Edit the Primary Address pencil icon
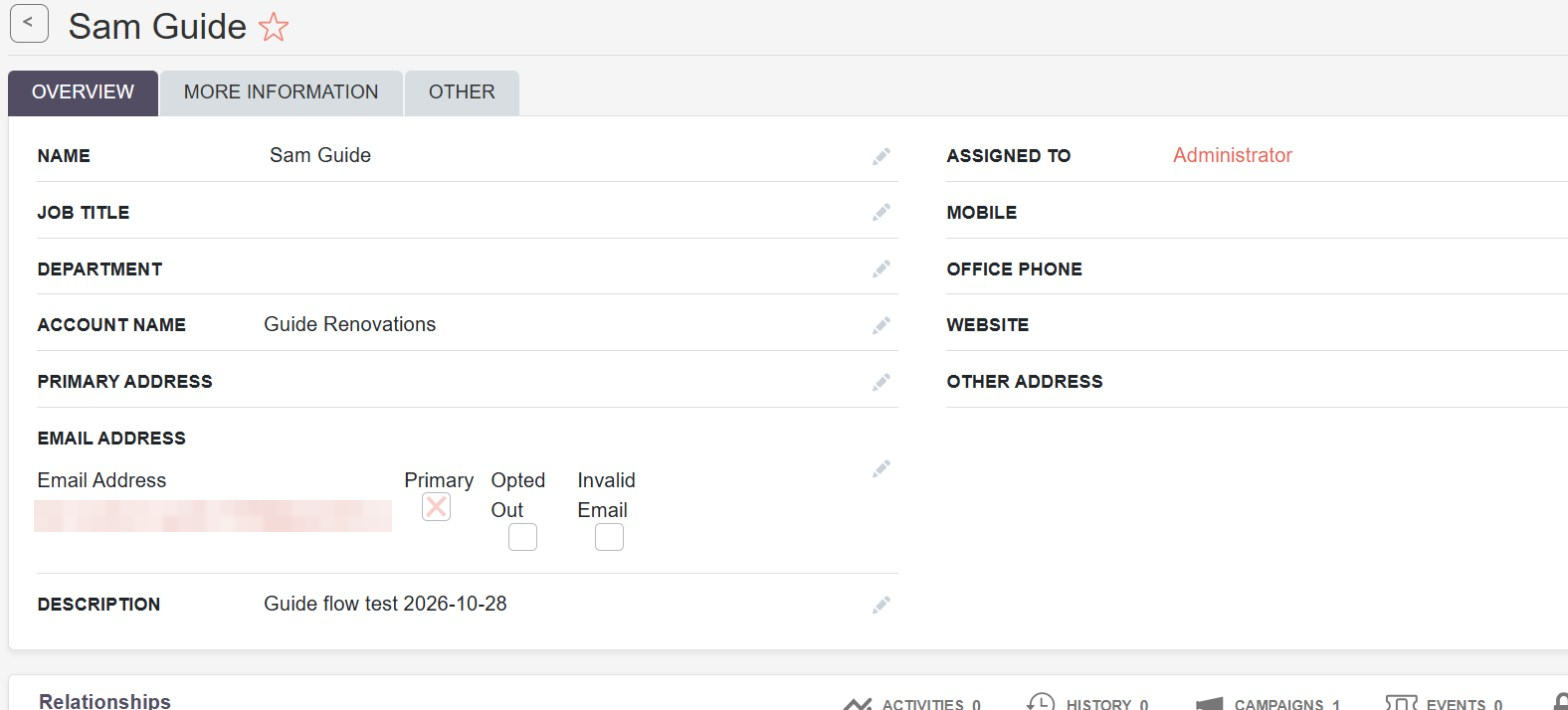 [x=881, y=382]
